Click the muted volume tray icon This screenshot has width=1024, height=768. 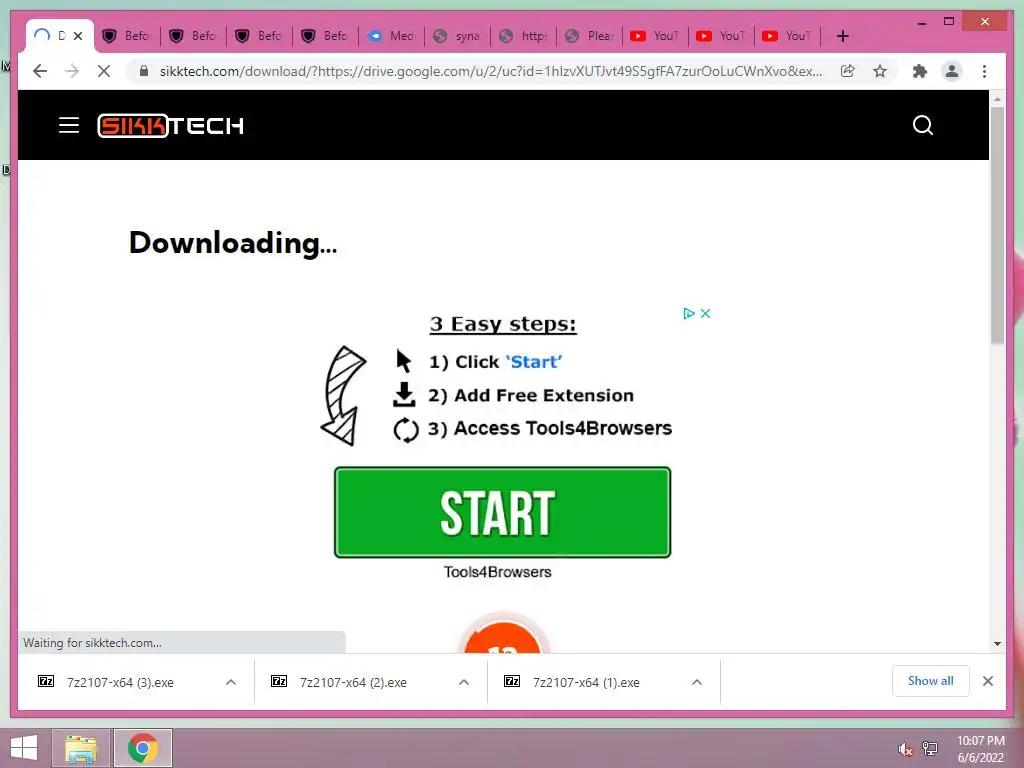[x=905, y=749]
